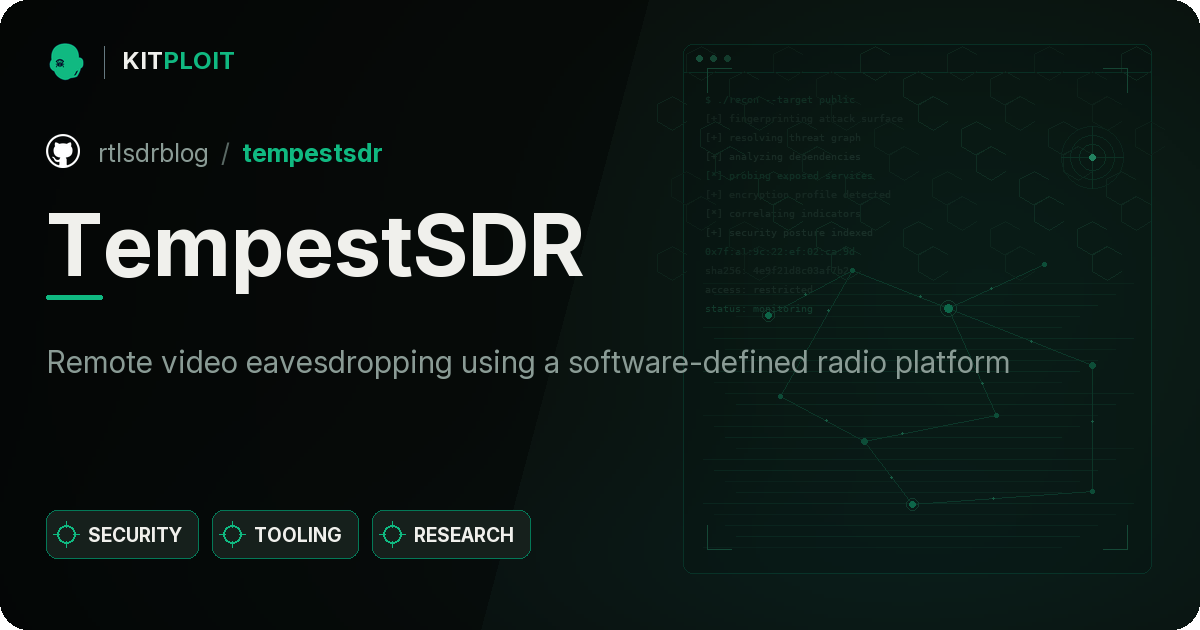Click the GitHub octocat icon
Screen dimensions: 1200x630
(63, 152)
